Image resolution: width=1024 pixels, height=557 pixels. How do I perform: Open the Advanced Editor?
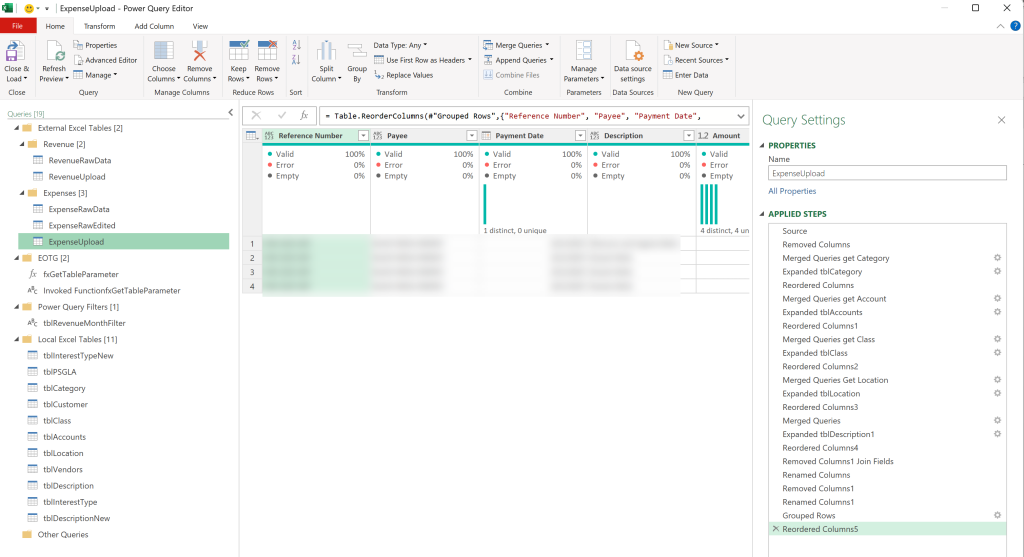(x=105, y=60)
